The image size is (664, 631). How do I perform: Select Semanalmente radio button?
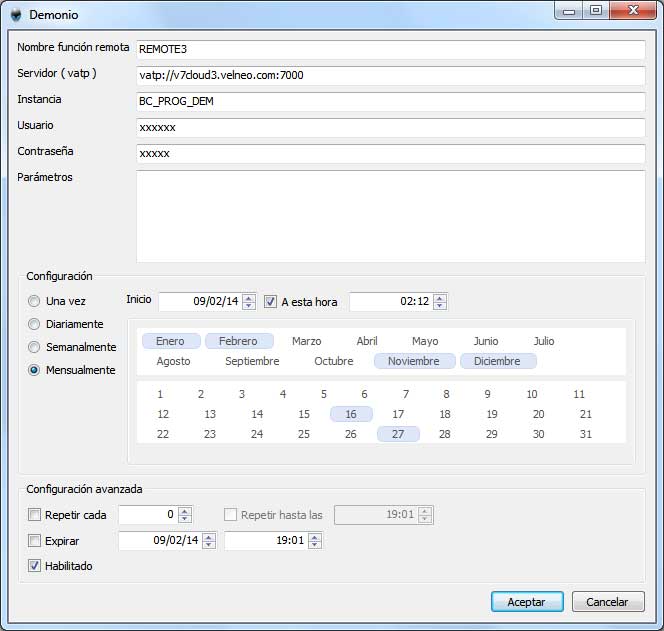coord(34,347)
